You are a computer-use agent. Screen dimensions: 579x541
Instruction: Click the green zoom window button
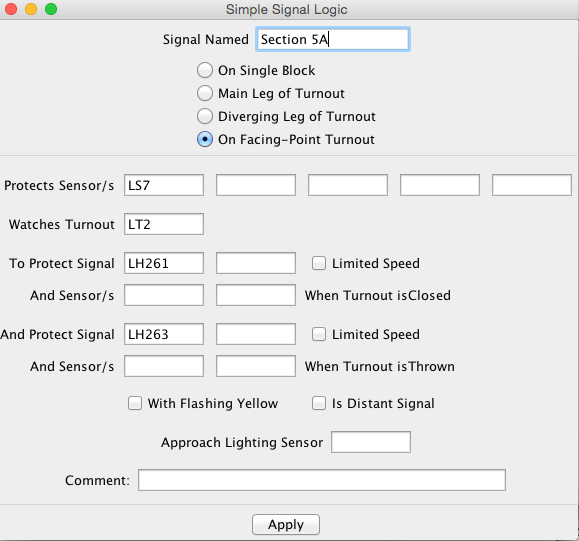click(51, 9)
